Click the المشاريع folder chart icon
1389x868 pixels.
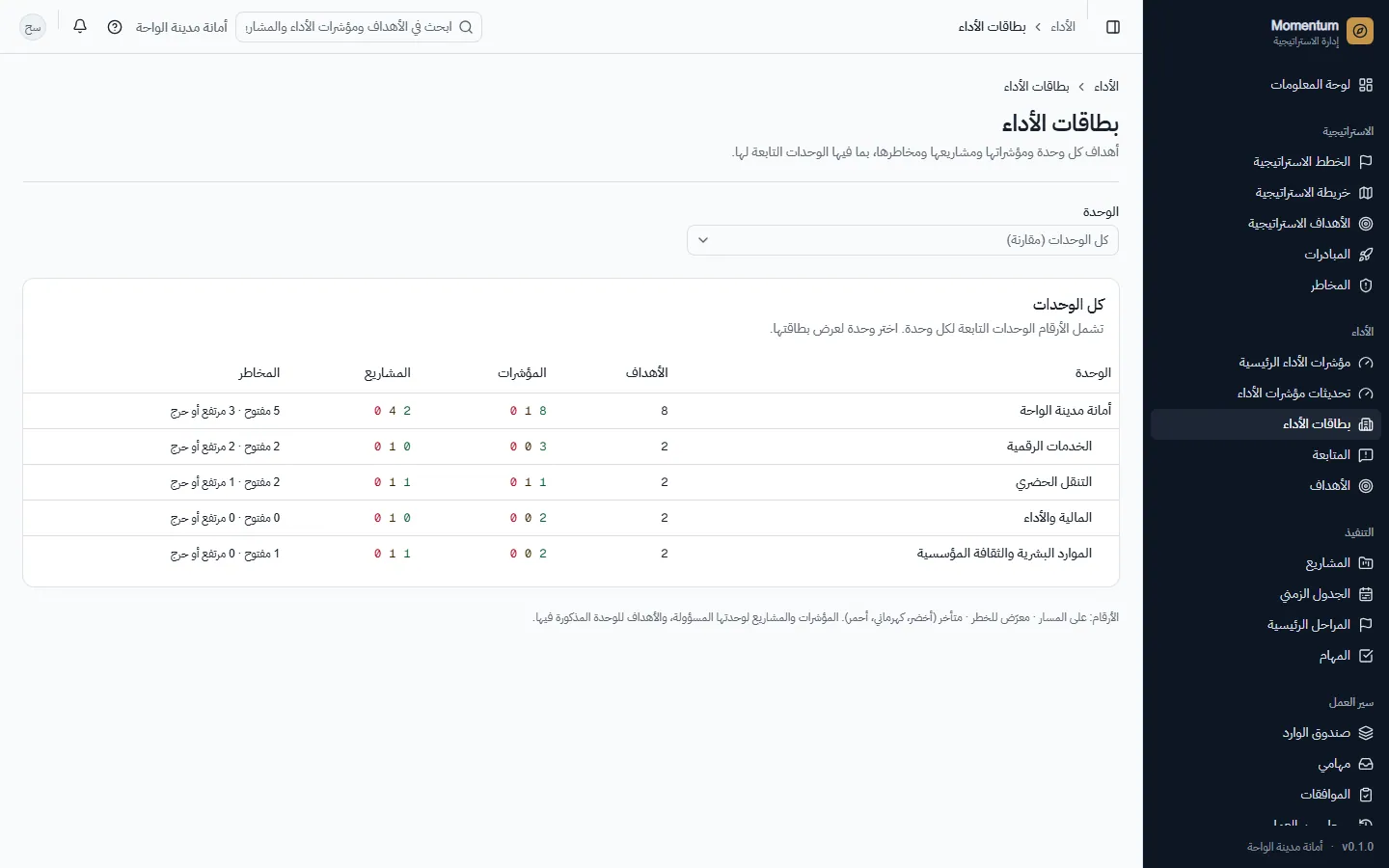click(1366, 563)
